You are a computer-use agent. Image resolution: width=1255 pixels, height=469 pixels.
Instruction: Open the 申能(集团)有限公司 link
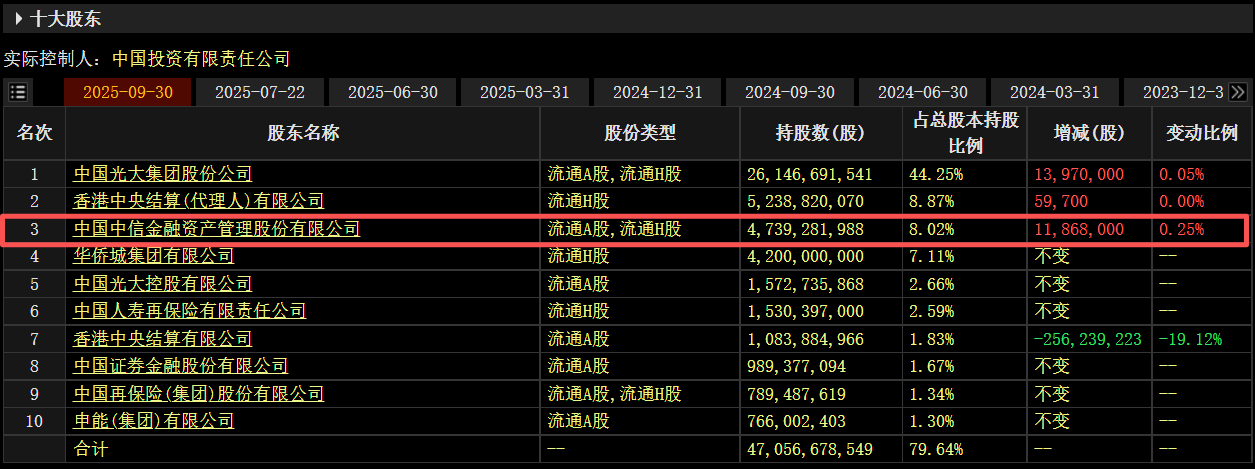pos(154,421)
